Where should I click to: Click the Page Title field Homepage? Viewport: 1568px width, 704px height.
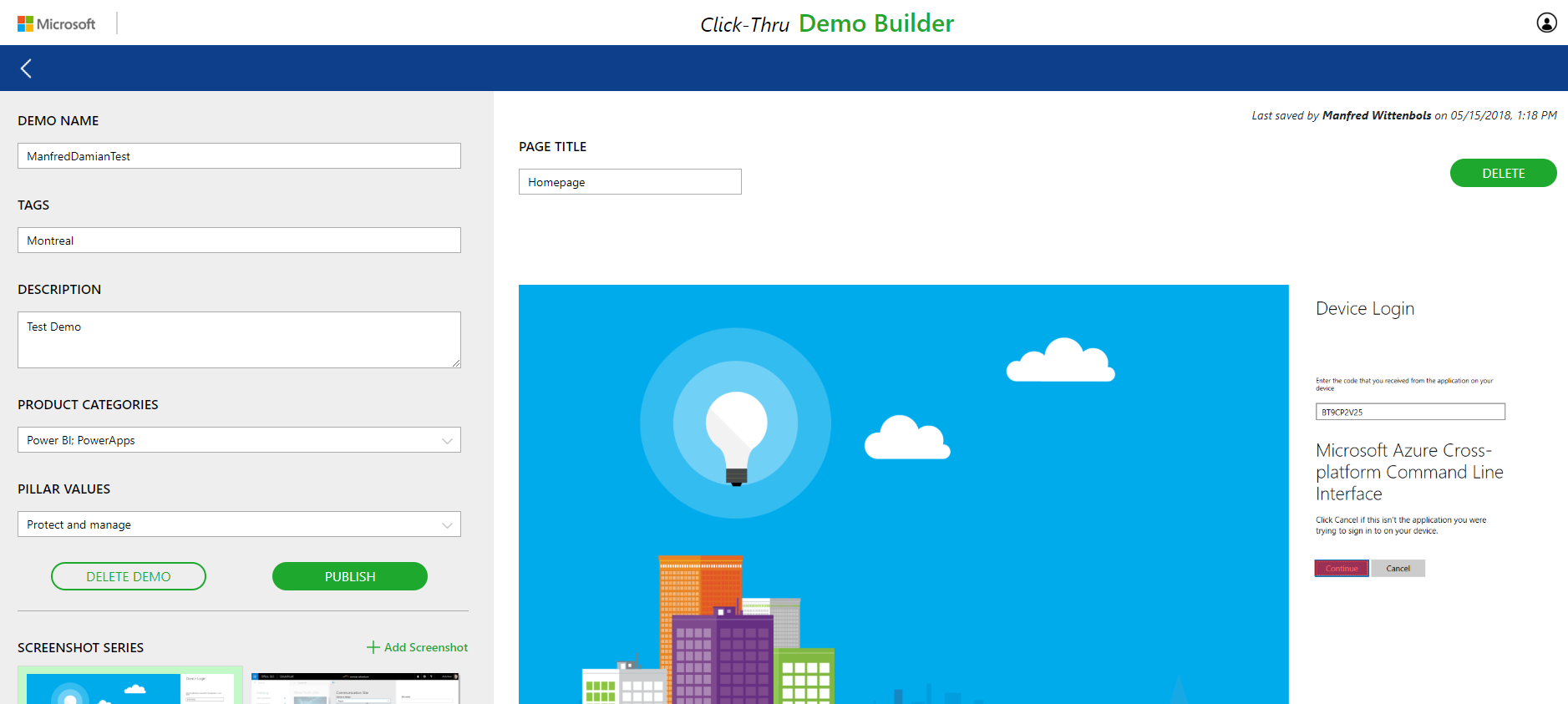(630, 182)
